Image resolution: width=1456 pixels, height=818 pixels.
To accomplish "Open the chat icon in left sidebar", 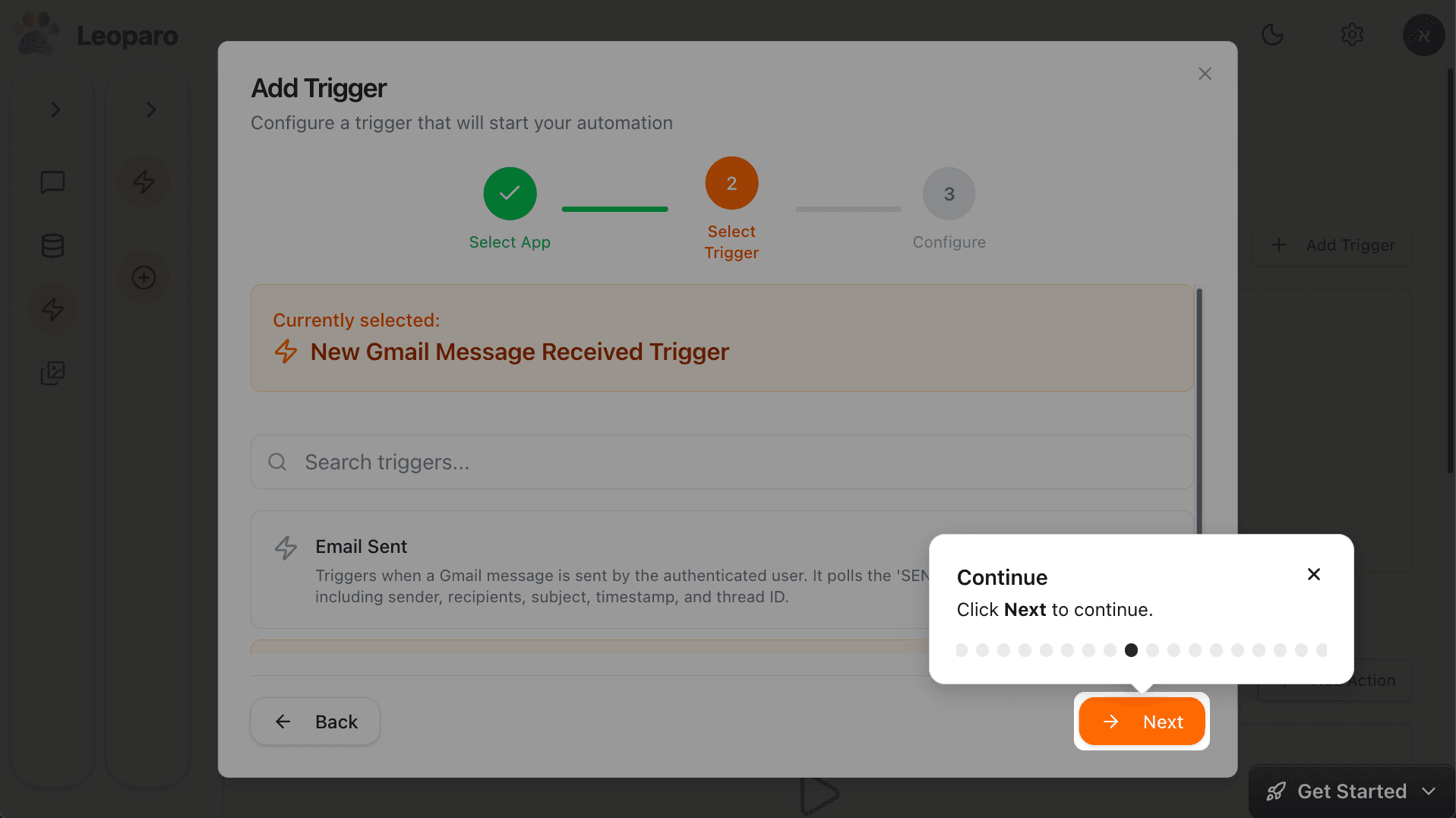I will pyautogui.click(x=52, y=182).
